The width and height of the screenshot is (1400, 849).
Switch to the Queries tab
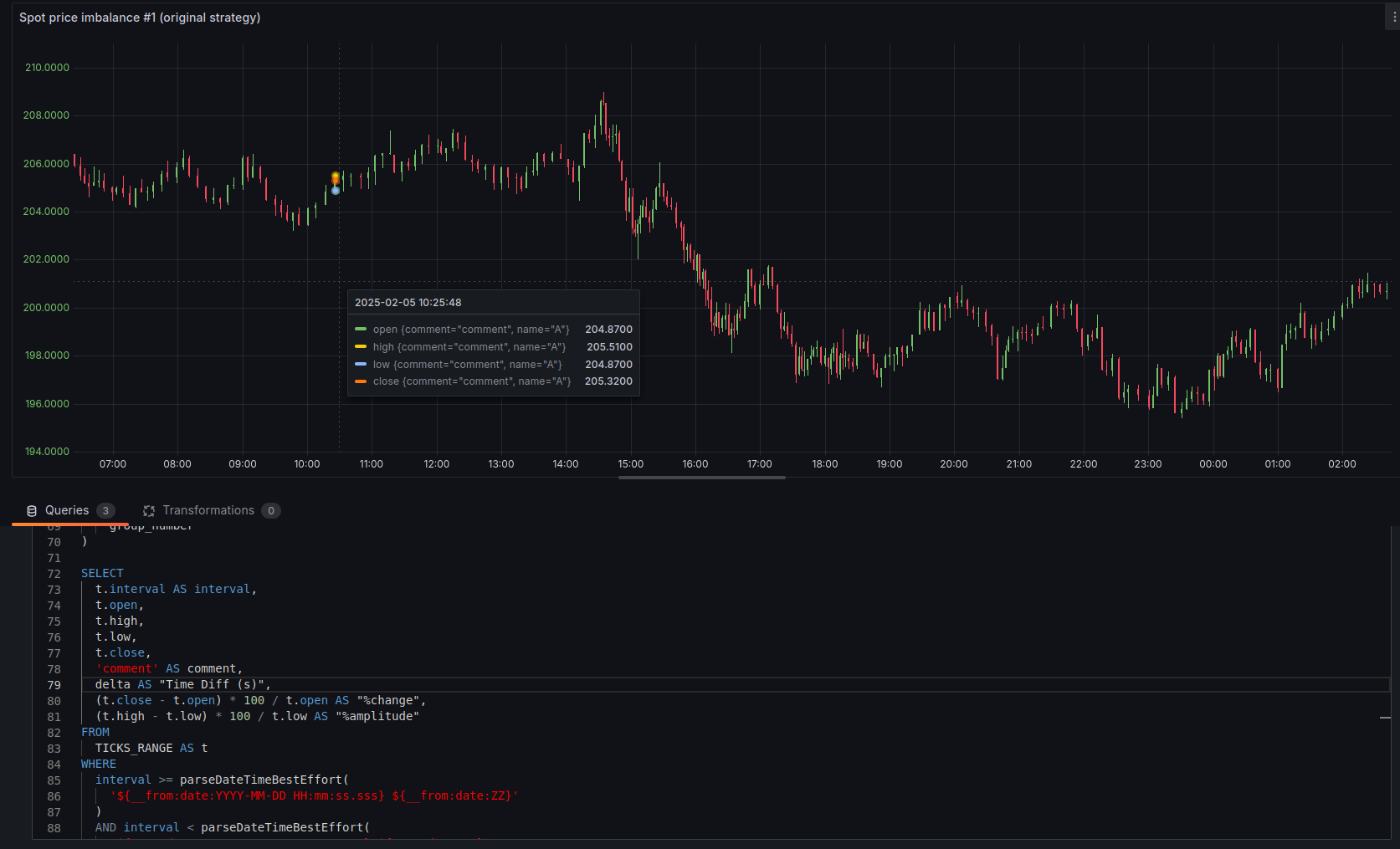tap(70, 510)
